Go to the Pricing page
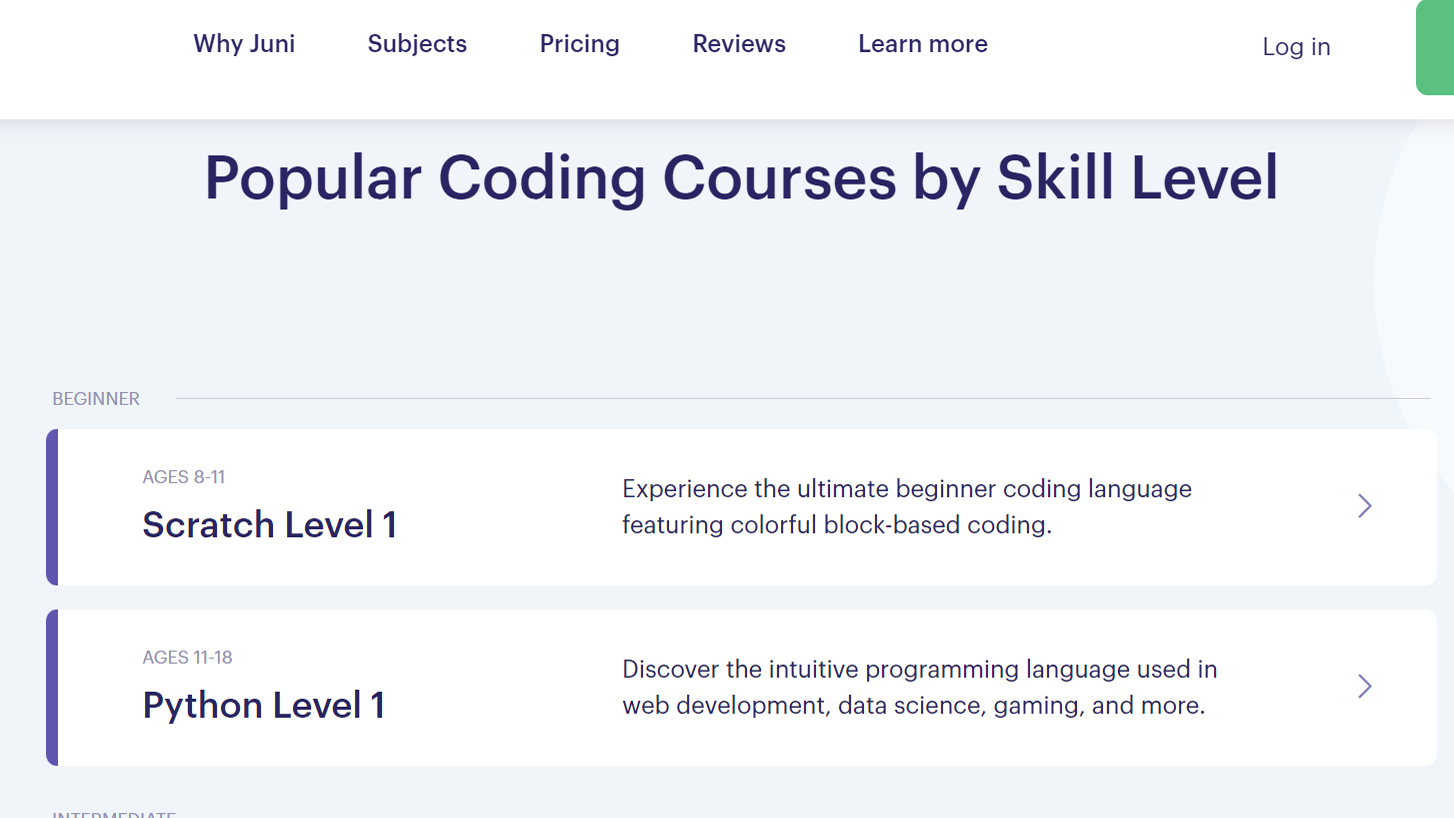The image size is (1454, 818). pos(579,44)
